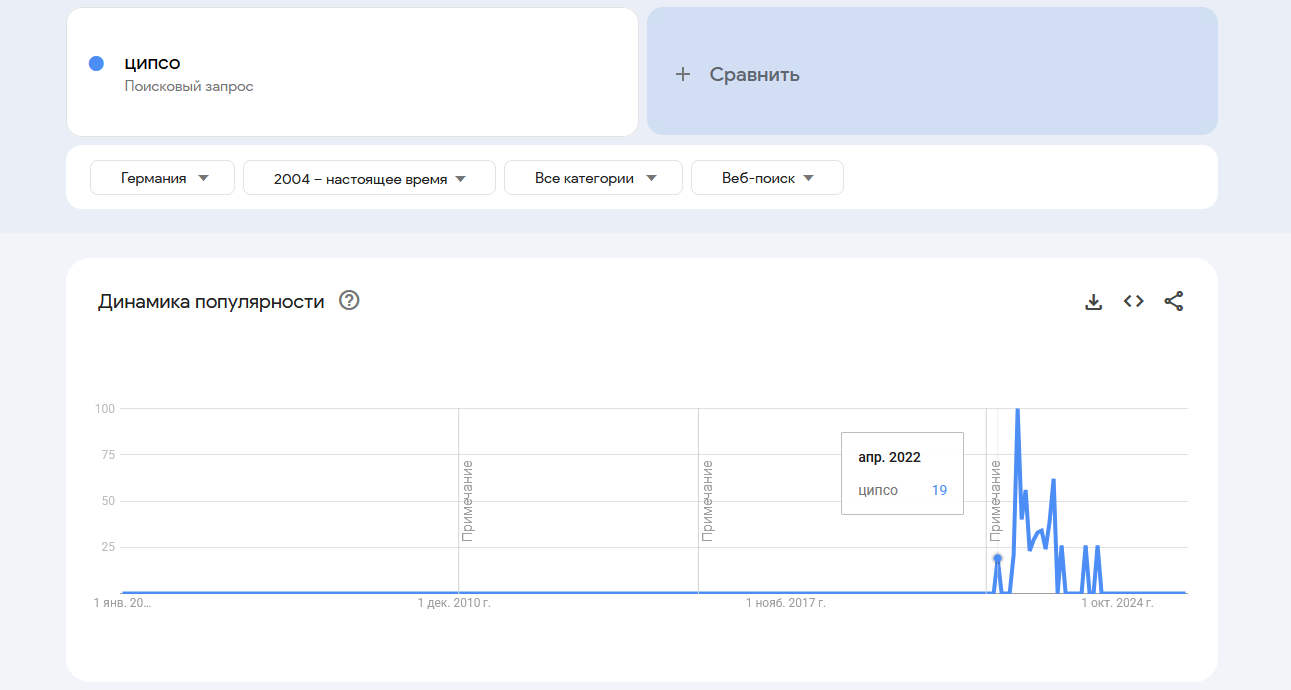Click the Примечание note near 2022
This screenshot has height=690, width=1291.
(995, 500)
